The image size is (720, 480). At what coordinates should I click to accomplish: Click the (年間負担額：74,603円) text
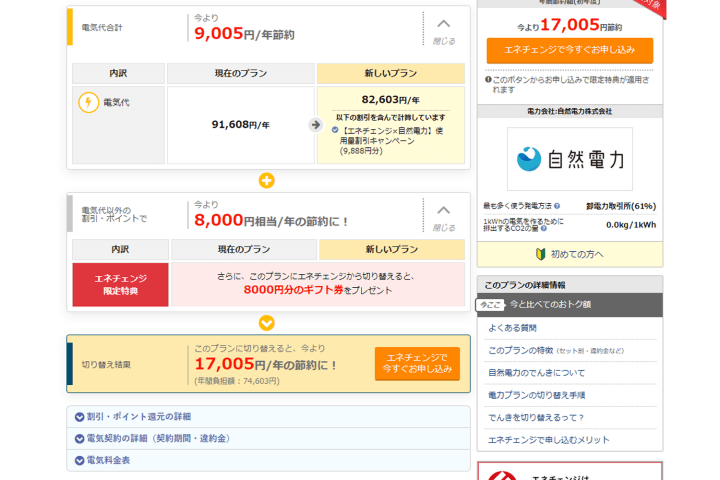pyautogui.click(x=237, y=381)
